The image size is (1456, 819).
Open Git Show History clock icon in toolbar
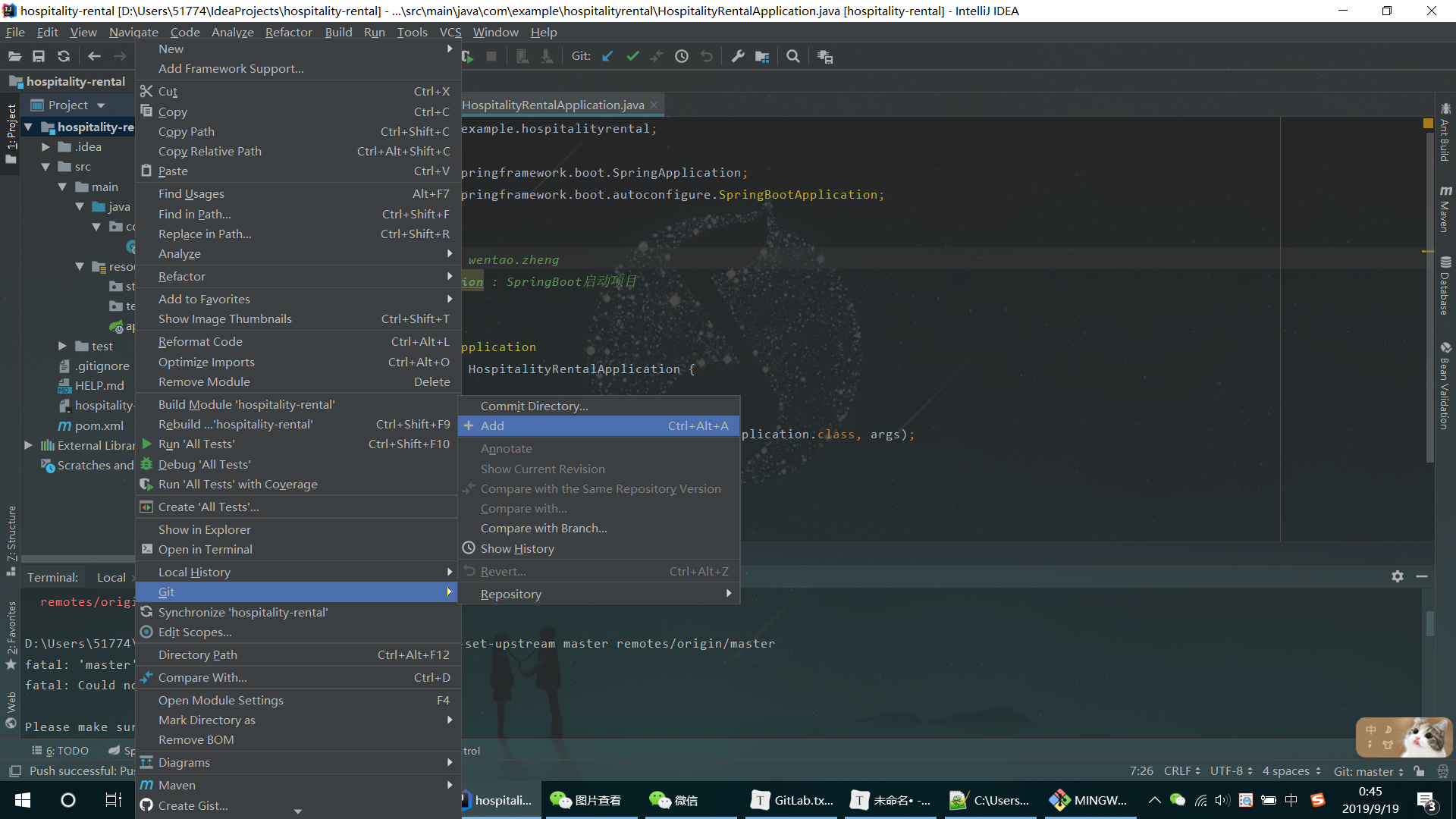pos(682,56)
